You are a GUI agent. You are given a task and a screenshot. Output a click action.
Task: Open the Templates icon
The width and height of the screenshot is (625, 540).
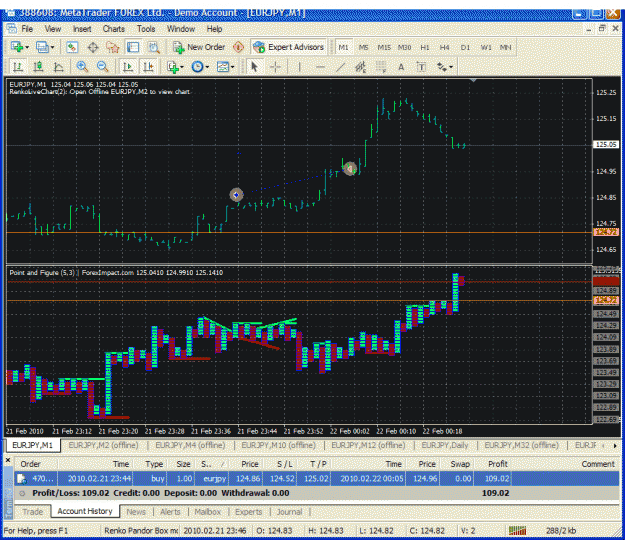[223, 67]
